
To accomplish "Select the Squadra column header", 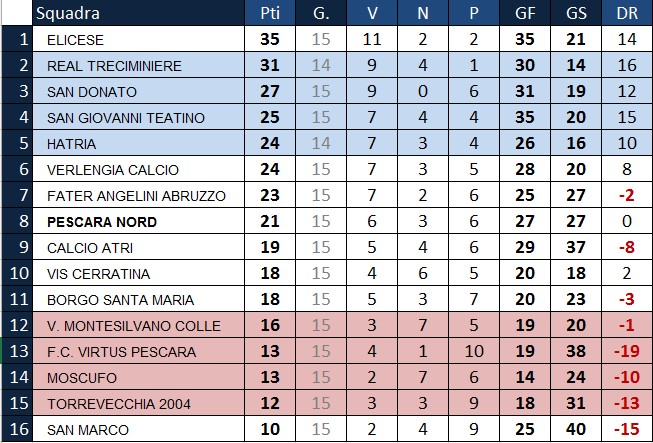I will click(138, 13).
